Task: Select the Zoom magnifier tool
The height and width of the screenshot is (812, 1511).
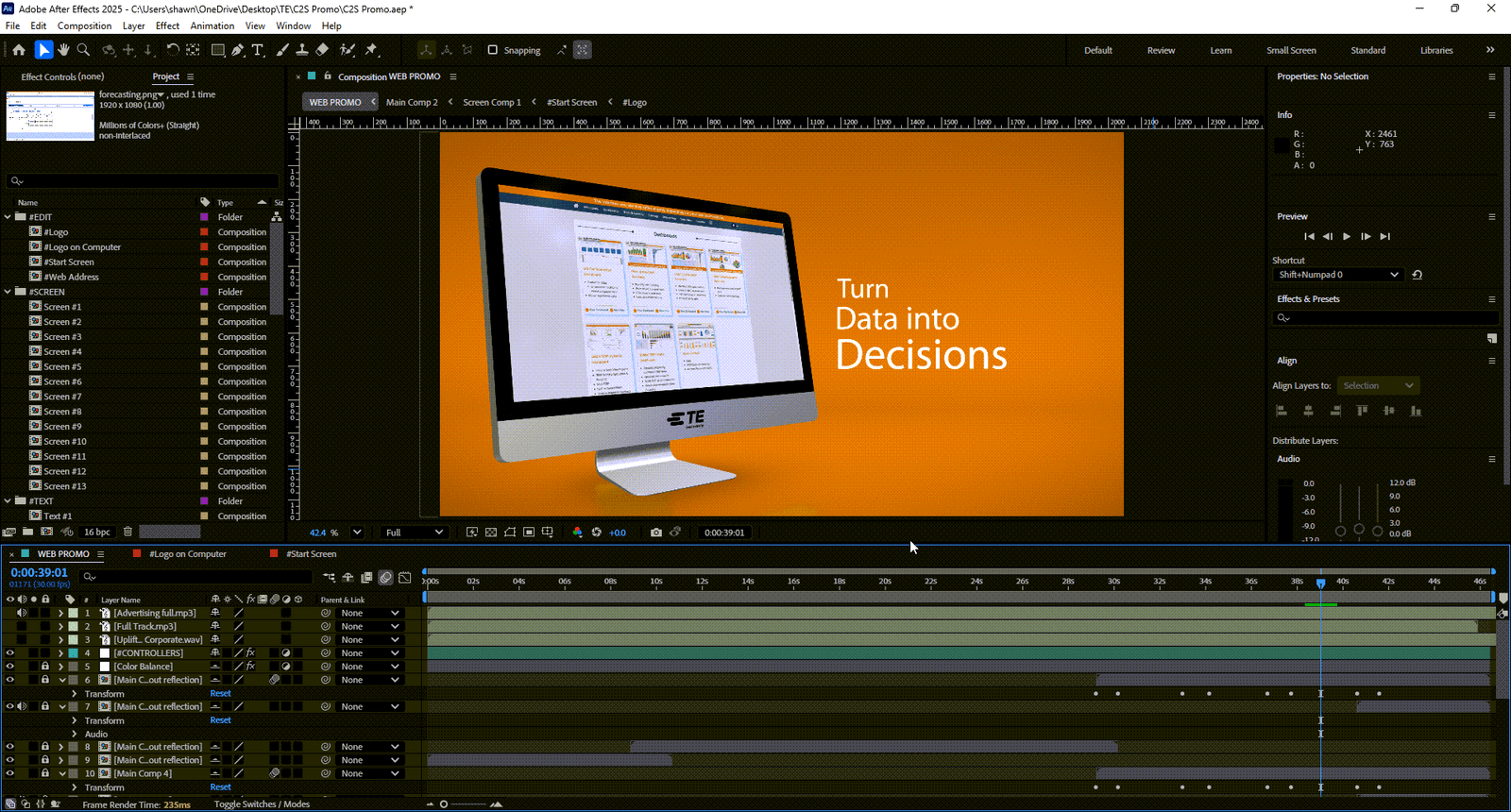Action: (83, 50)
